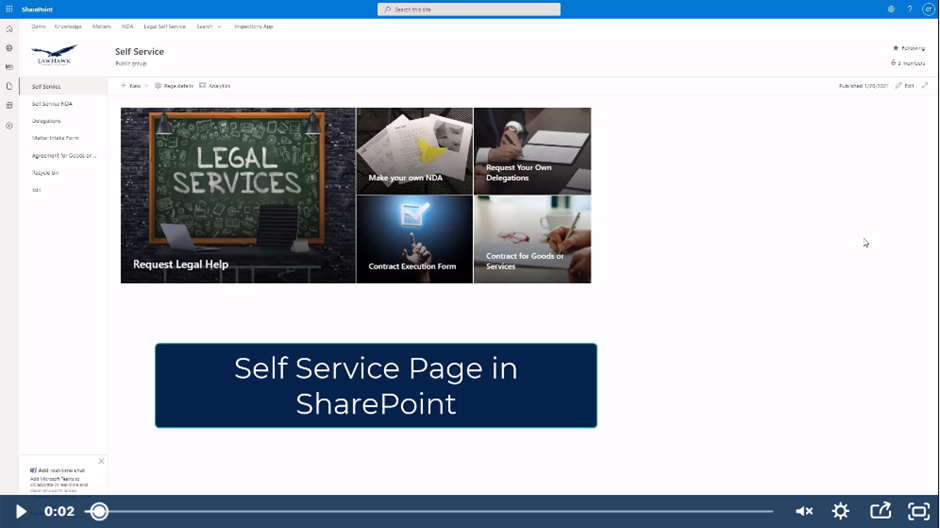Open video player settings gear
The width and height of the screenshot is (940, 528).
pyautogui.click(x=840, y=511)
